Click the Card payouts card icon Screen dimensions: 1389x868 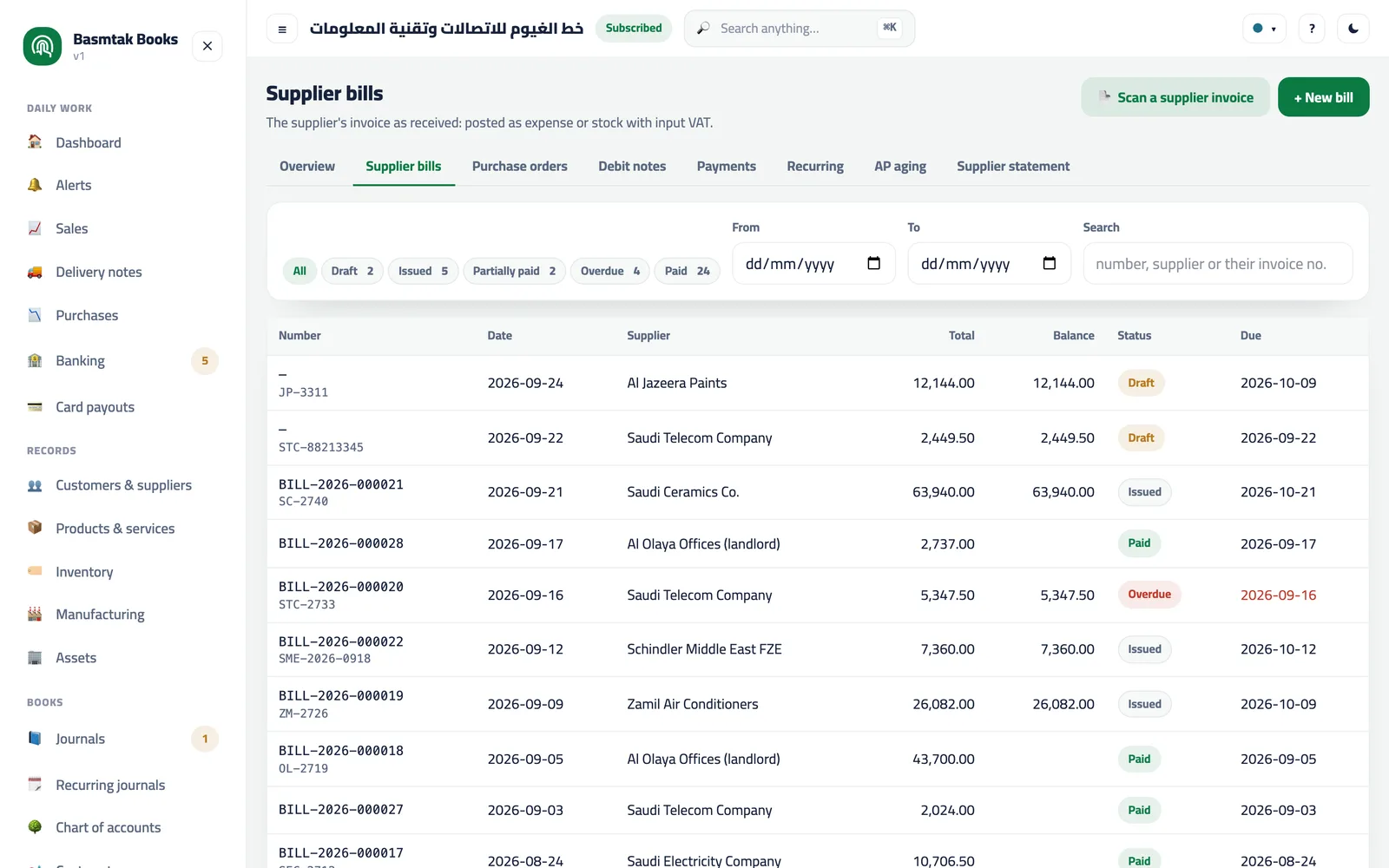[35, 406]
